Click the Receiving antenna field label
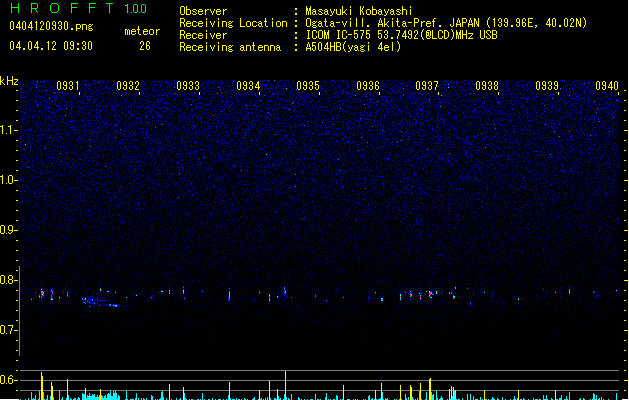This screenshot has height=400, width=629. (230, 47)
